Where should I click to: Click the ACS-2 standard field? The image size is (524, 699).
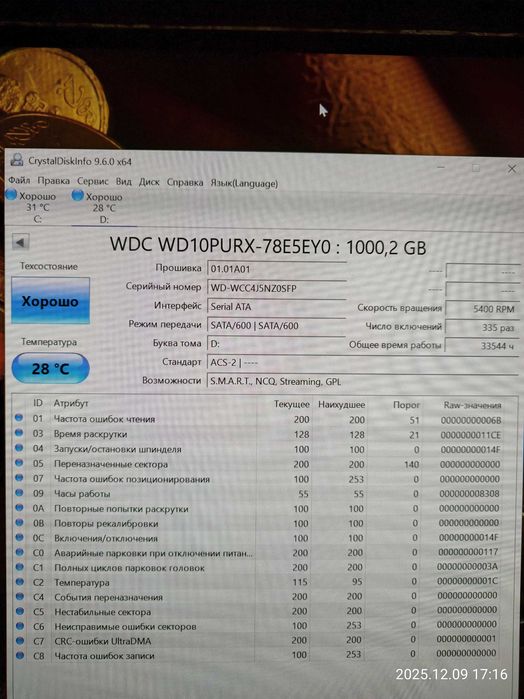pos(363,362)
